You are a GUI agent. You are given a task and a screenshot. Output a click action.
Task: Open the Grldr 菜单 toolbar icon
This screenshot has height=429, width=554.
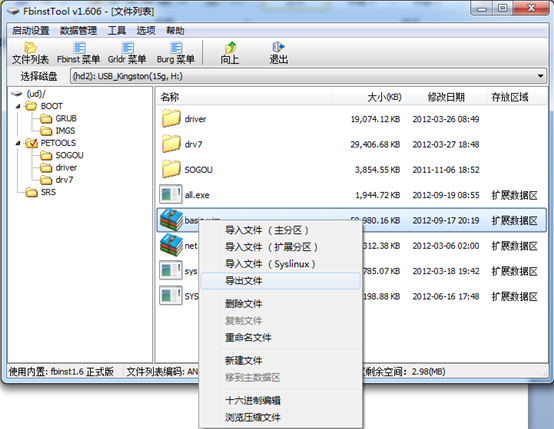point(127,53)
